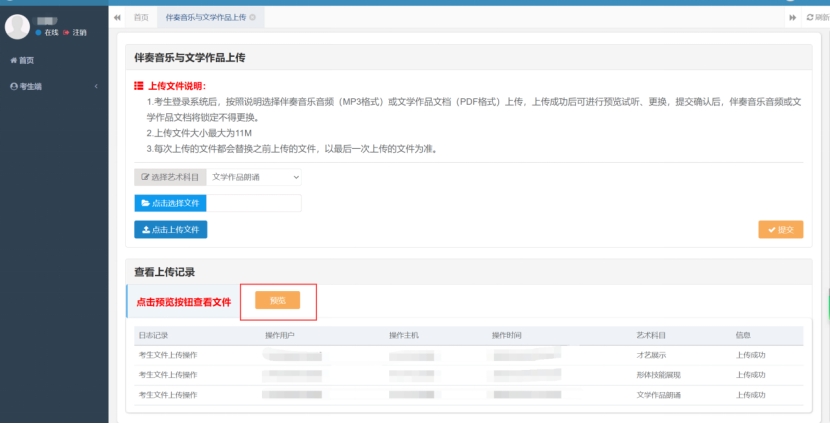This screenshot has height=424, width=830.
Task: Close the 伴奏音乐与文学作品上传 tab
Action: point(252,18)
